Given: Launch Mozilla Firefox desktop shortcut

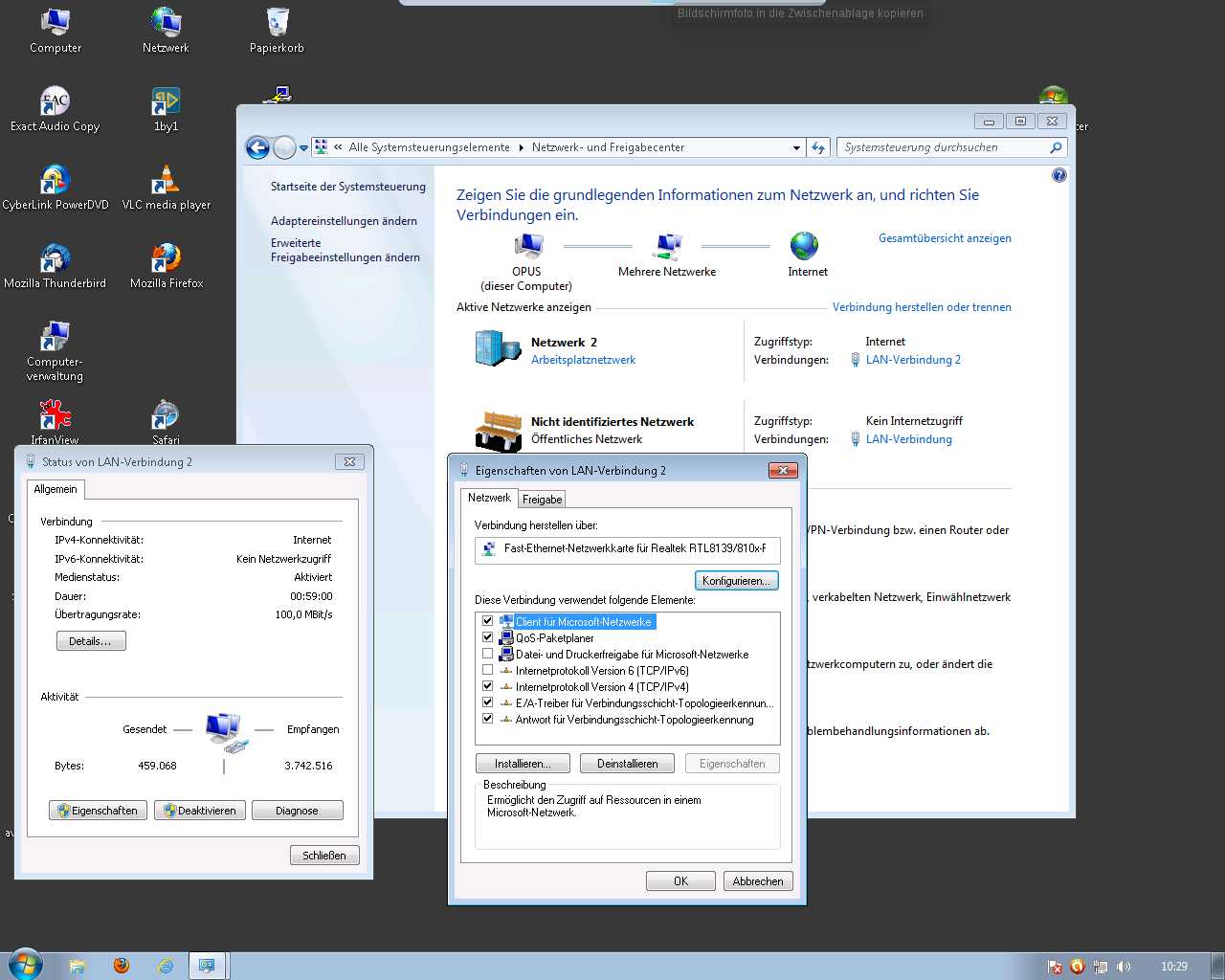Looking at the screenshot, I should point(166,265).
